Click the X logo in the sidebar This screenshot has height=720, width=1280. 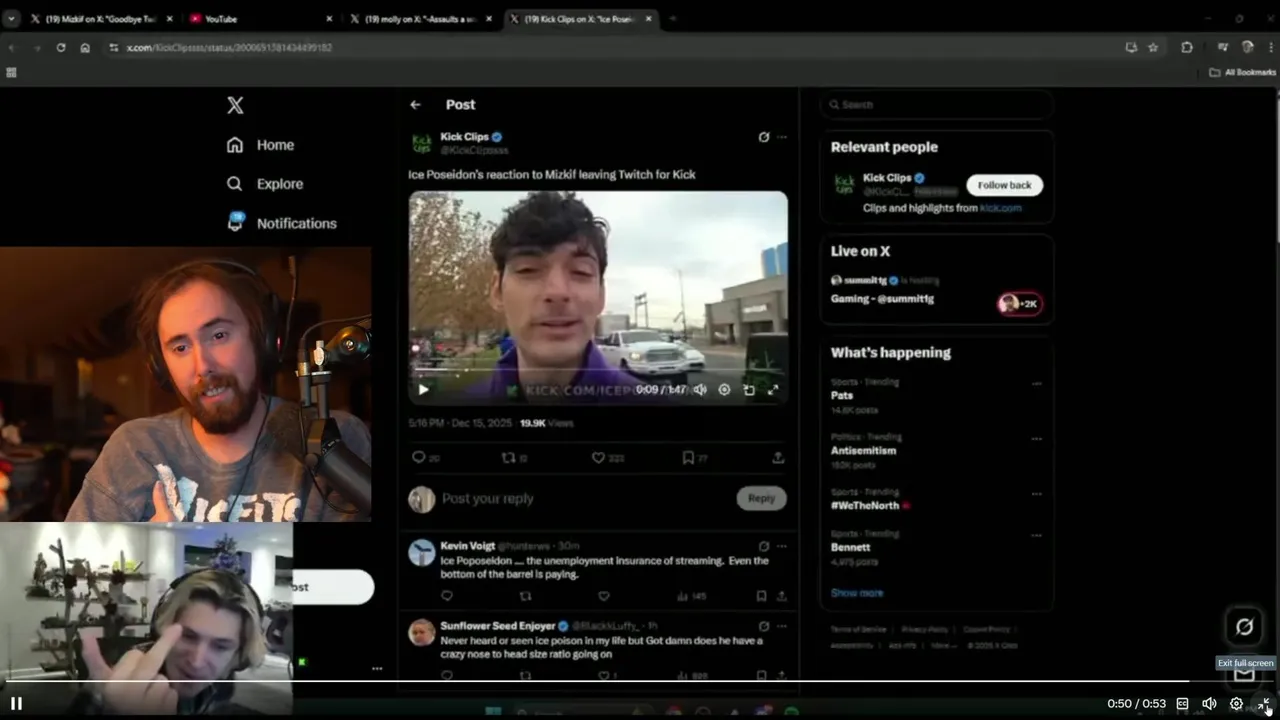235,105
